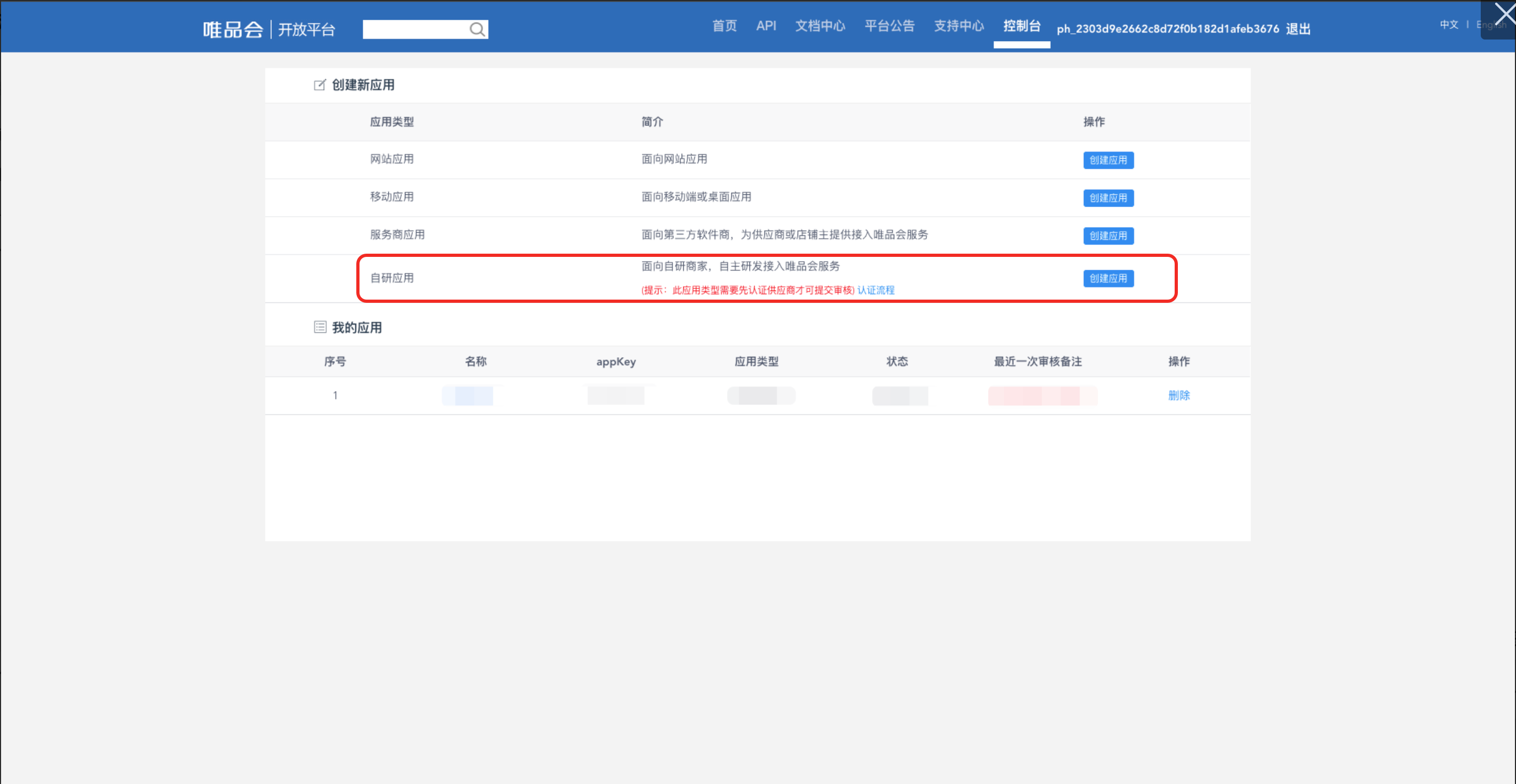Create a 移动应用 mobile application
The height and width of the screenshot is (784, 1516).
tap(1108, 198)
